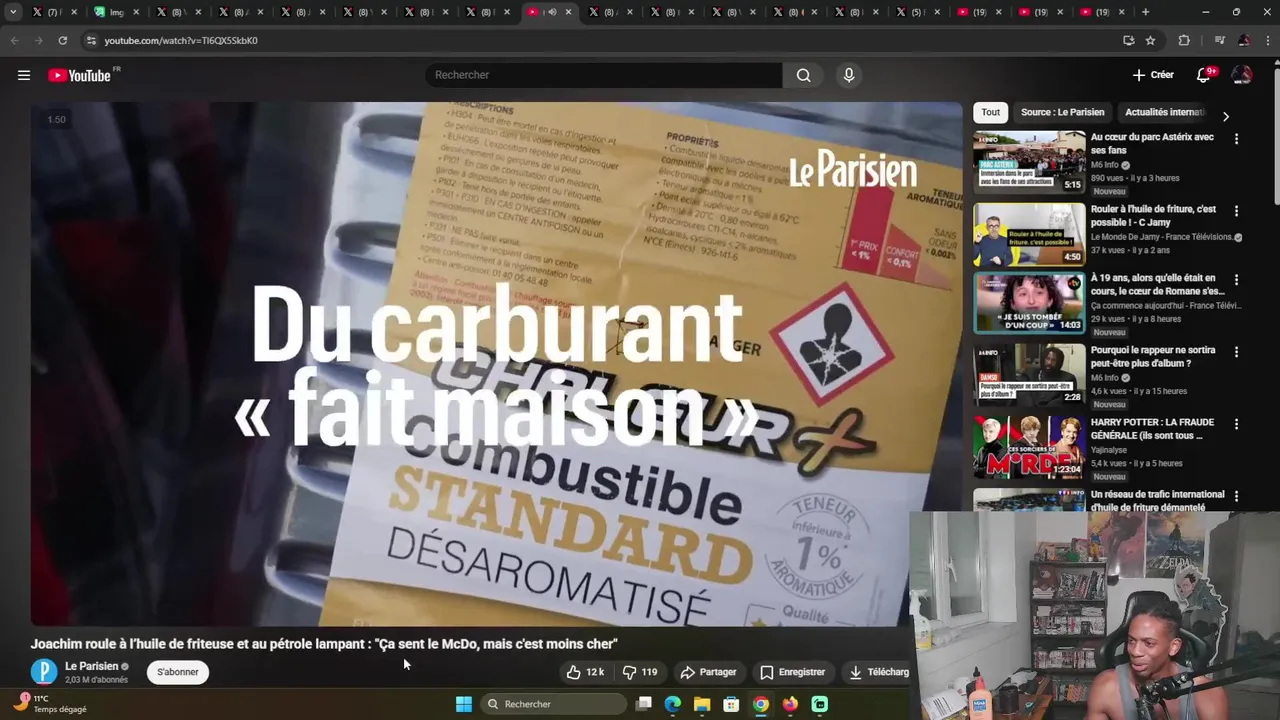Open options menu for Au cœur du parc Astérix video
This screenshot has width=1280, height=720.
1236,139
